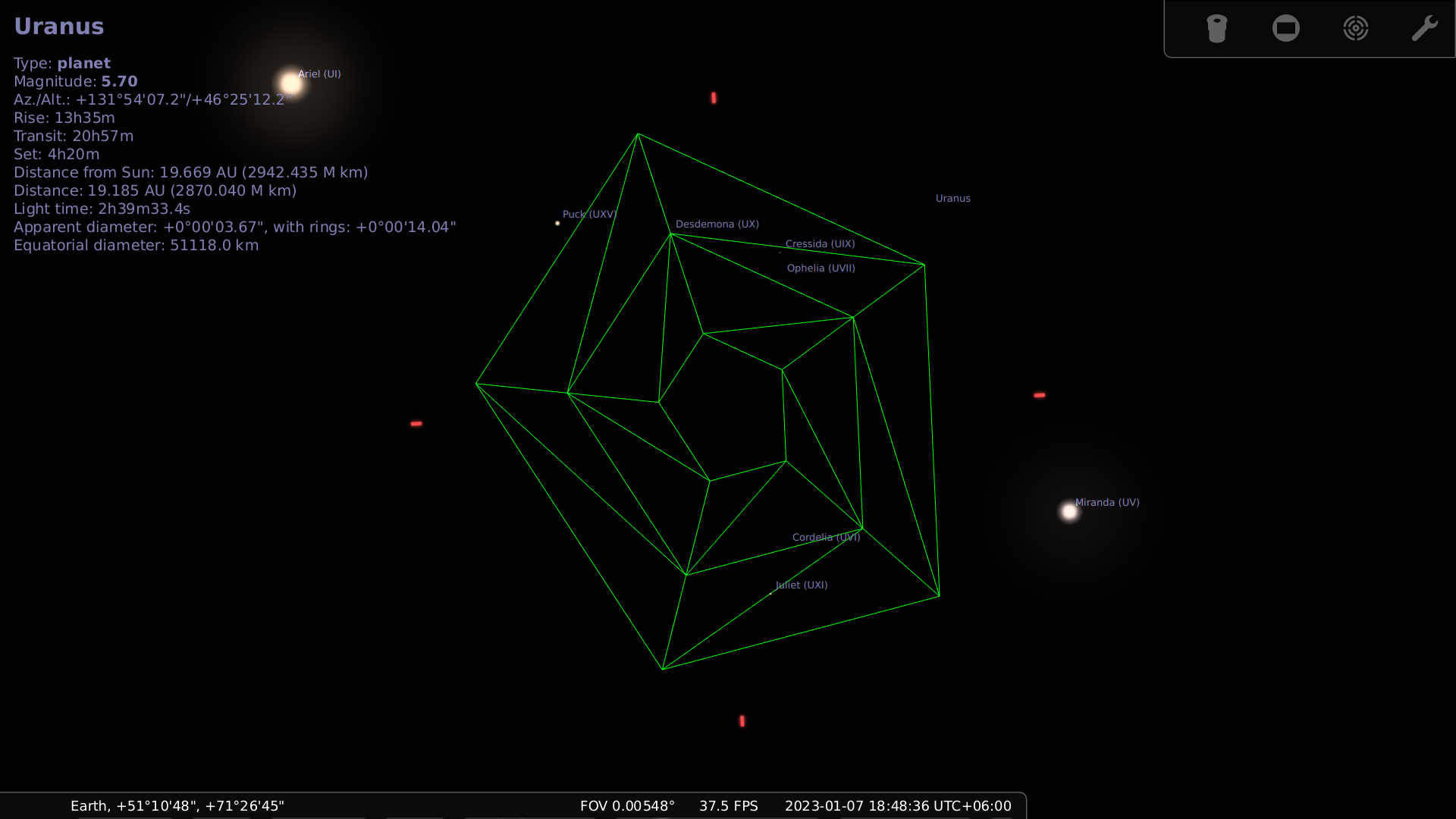Click the FOV 0.00548° indicator
Screen dimensions: 1456x819
click(627, 805)
